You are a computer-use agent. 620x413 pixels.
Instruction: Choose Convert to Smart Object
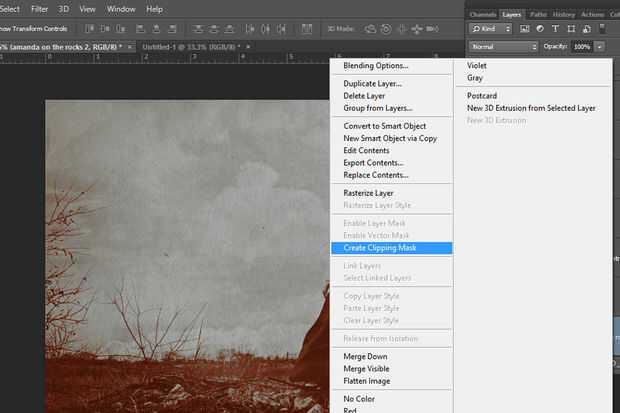click(x=384, y=126)
